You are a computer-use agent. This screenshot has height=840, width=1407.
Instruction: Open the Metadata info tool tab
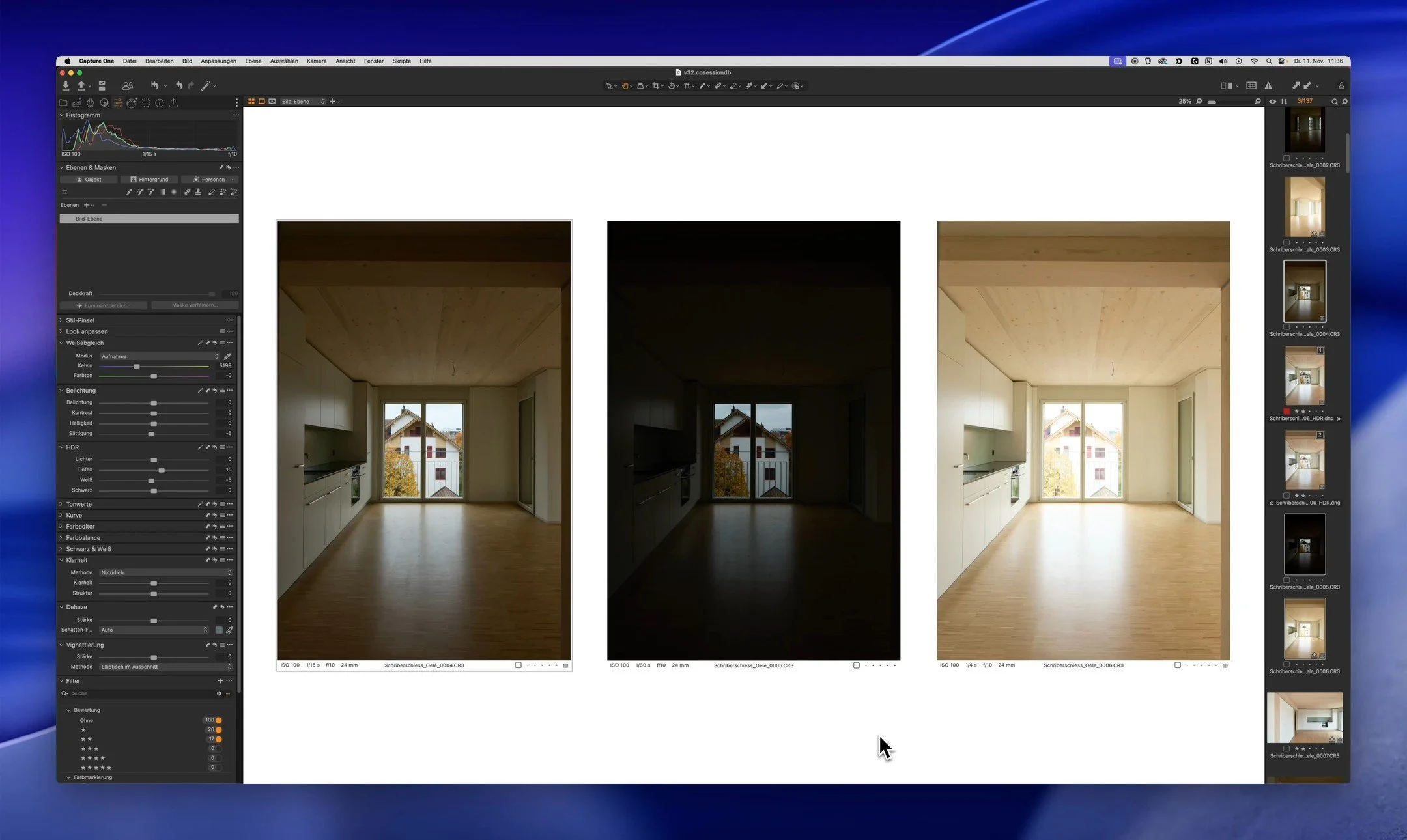tap(159, 103)
